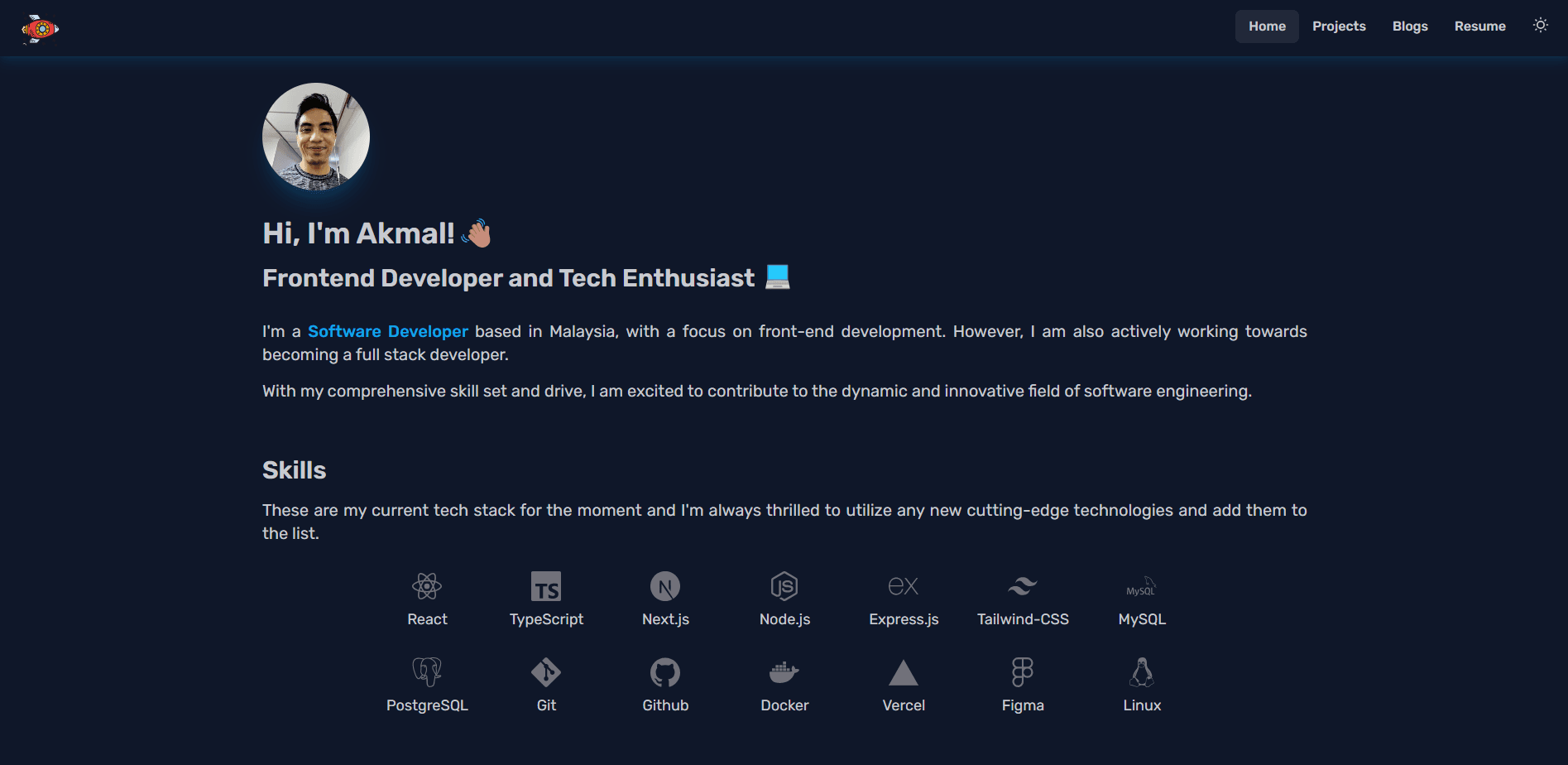
Task: Click the rocket logo in the navbar
Action: click(40, 29)
